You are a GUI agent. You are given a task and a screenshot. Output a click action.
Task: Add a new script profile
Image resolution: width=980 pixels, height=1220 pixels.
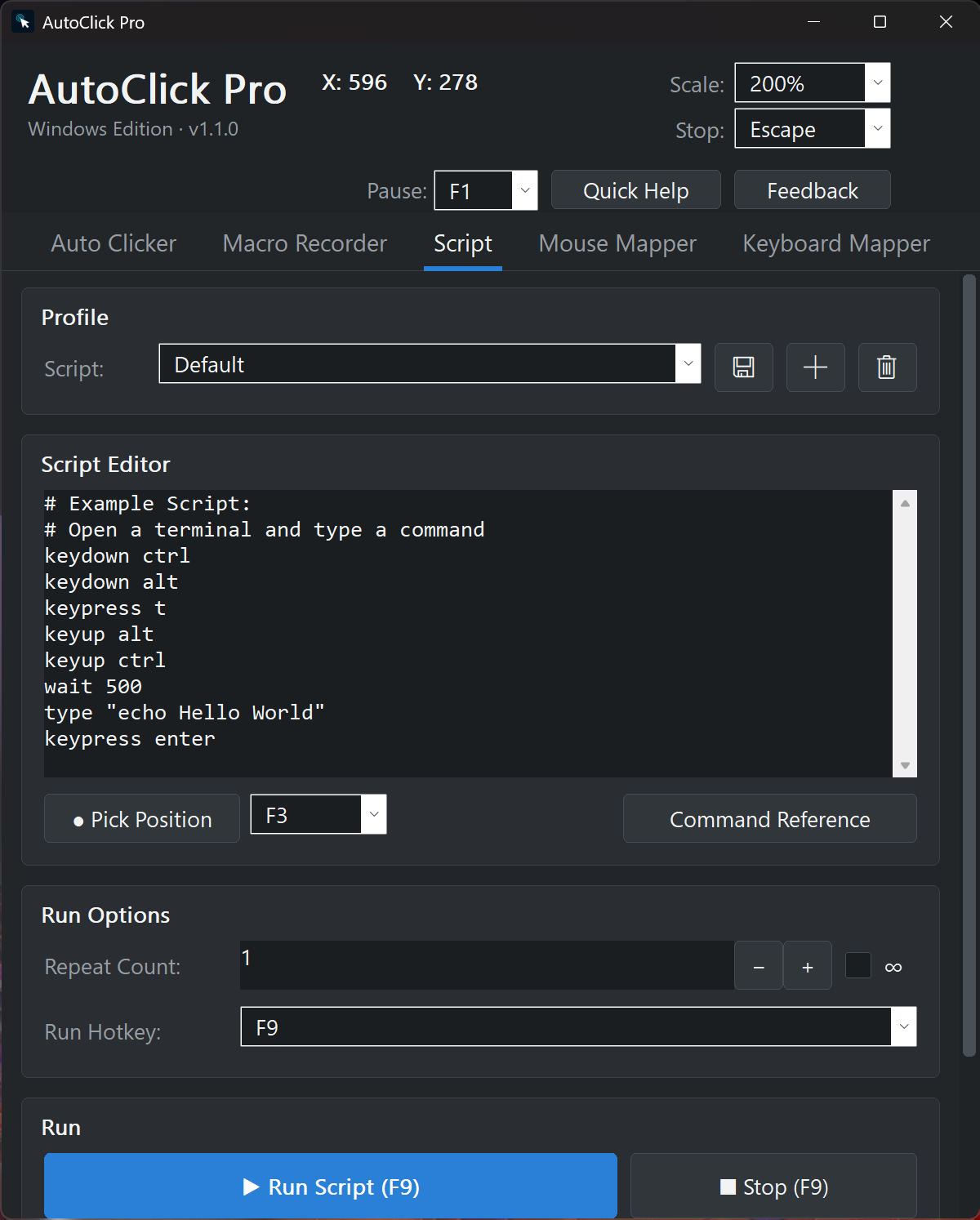click(x=815, y=367)
